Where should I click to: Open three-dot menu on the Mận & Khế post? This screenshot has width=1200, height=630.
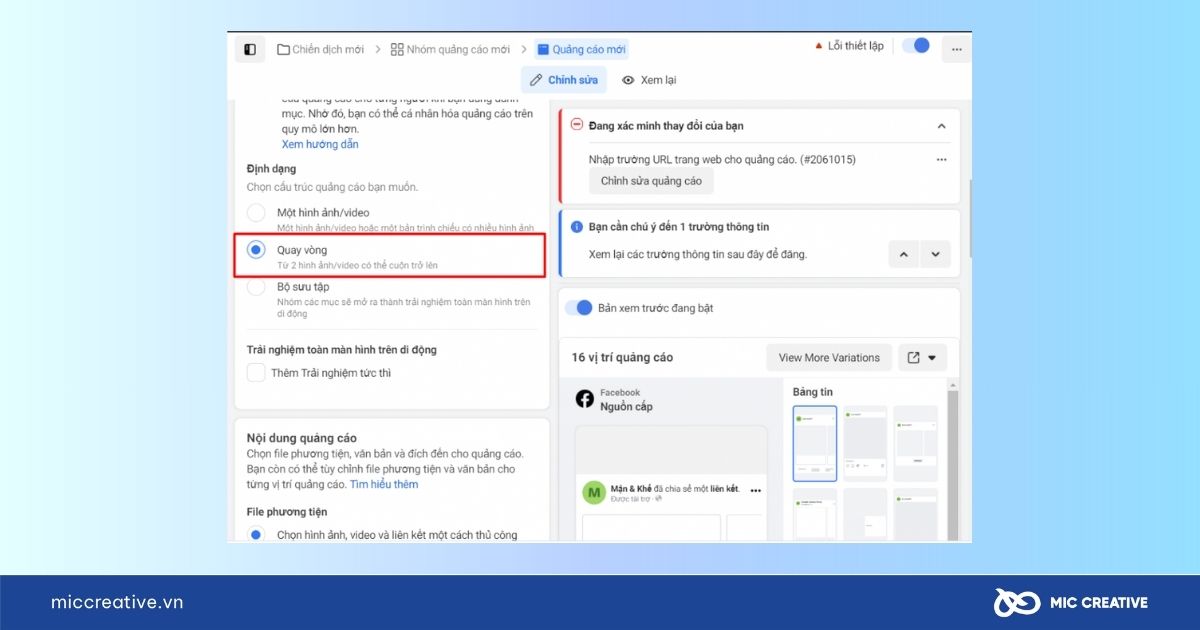coord(755,490)
